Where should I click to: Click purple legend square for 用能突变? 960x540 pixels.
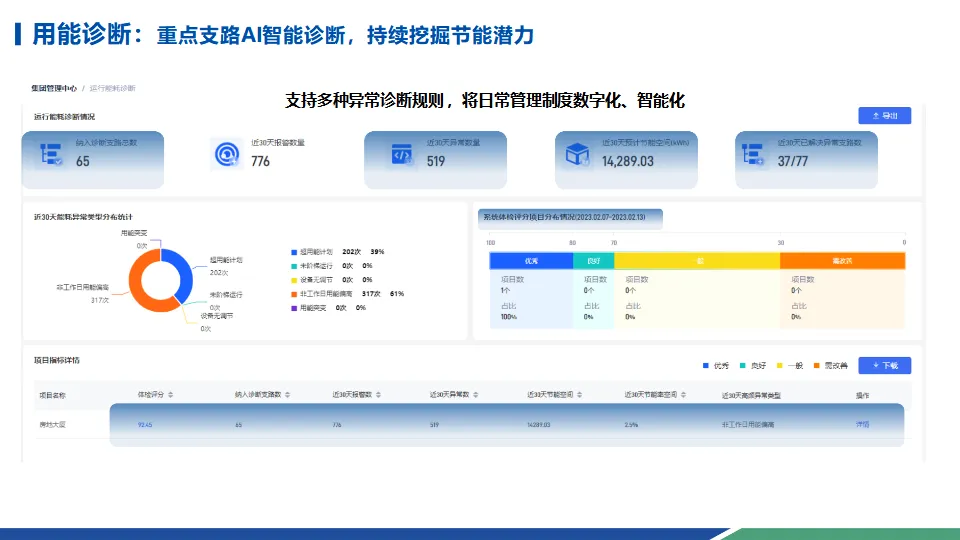pyautogui.click(x=294, y=309)
